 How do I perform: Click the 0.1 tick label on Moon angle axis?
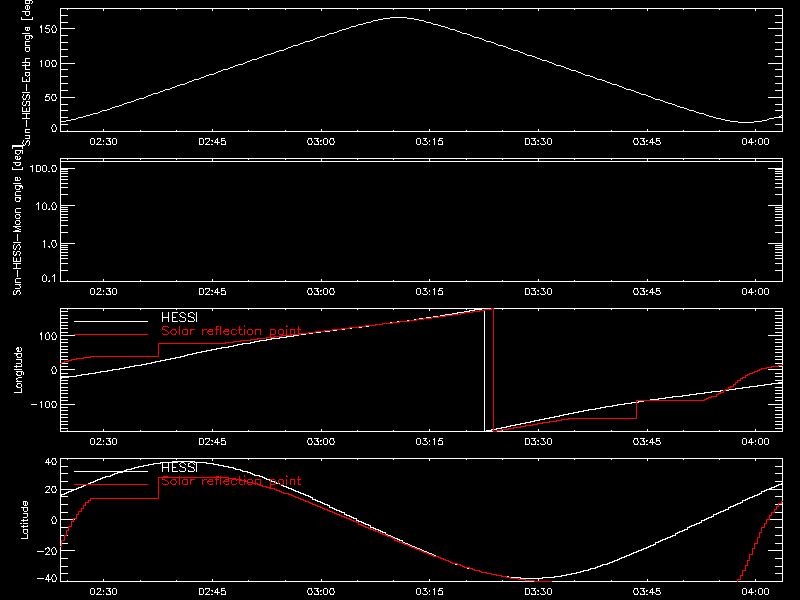(x=49, y=278)
